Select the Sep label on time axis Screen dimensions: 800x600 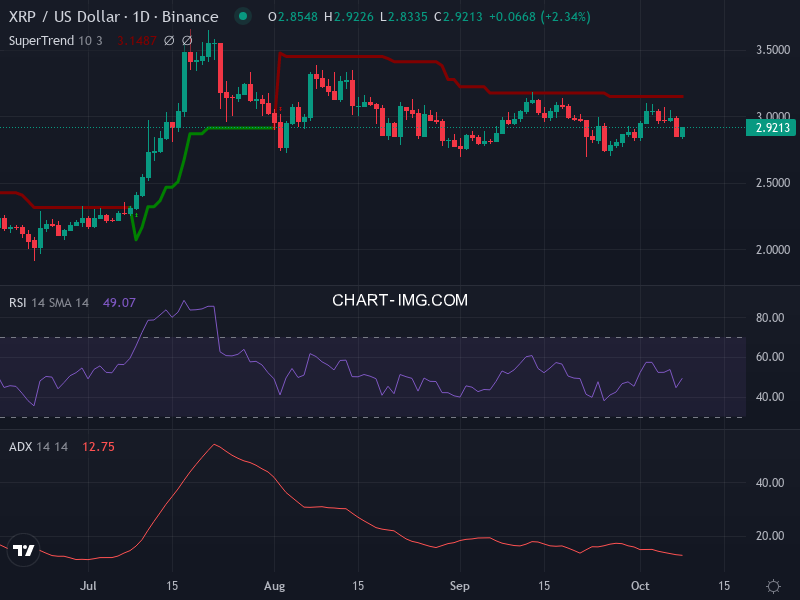click(x=459, y=584)
